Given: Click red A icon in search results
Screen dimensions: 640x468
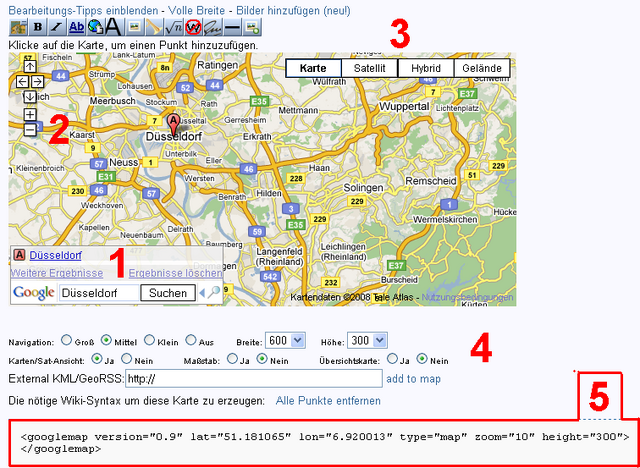Looking at the screenshot, I should point(19,255).
